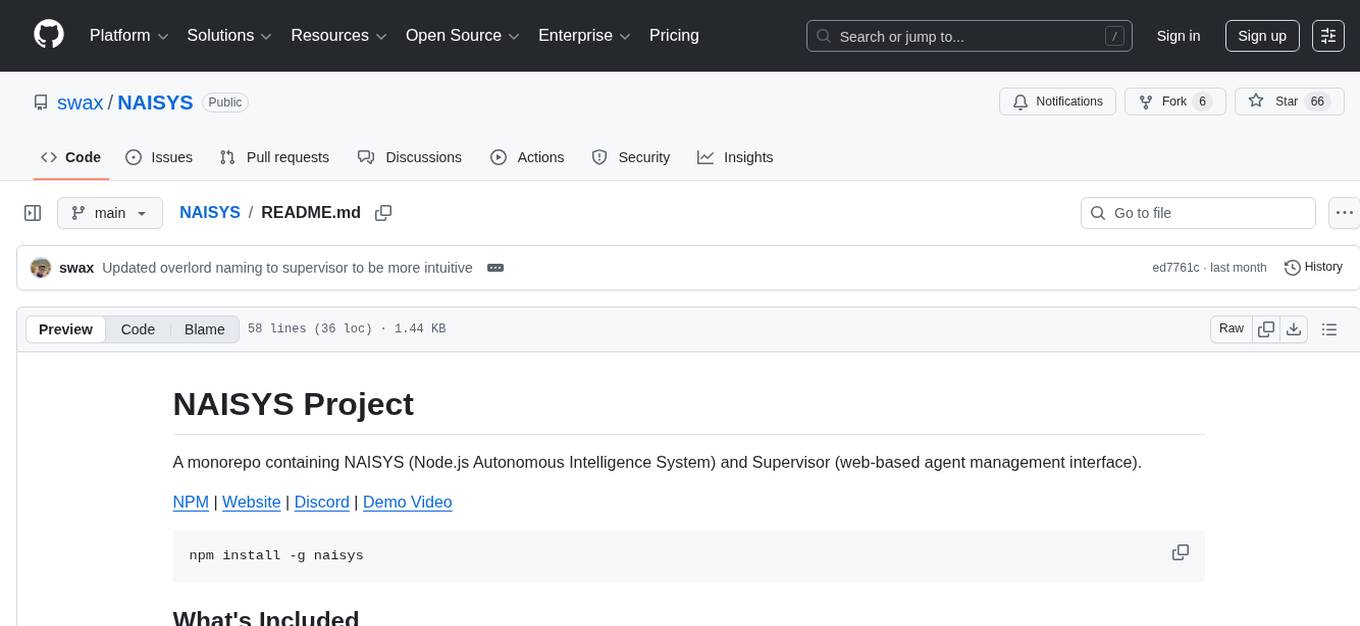Switch to Blame view
This screenshot has height=626, width=1360.
(204, 329)
